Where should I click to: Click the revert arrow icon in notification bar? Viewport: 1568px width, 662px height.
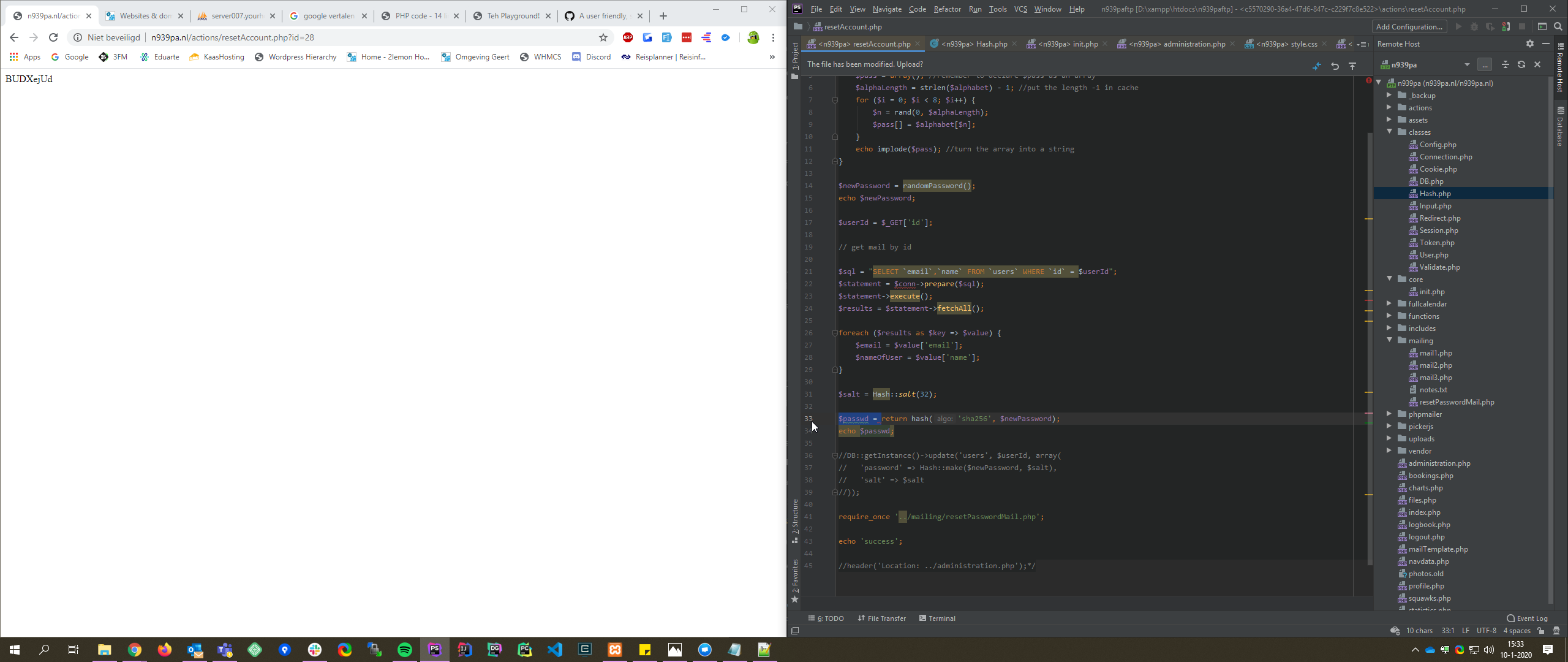click(1335, 66)
